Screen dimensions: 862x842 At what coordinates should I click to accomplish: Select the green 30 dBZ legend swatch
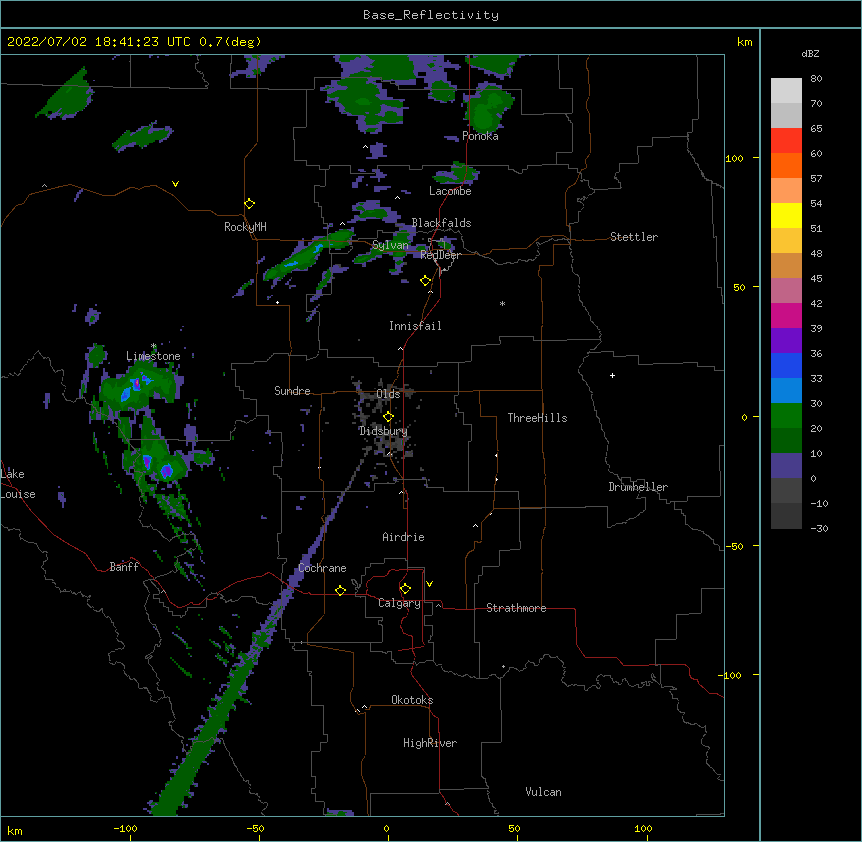pos(786,416)
